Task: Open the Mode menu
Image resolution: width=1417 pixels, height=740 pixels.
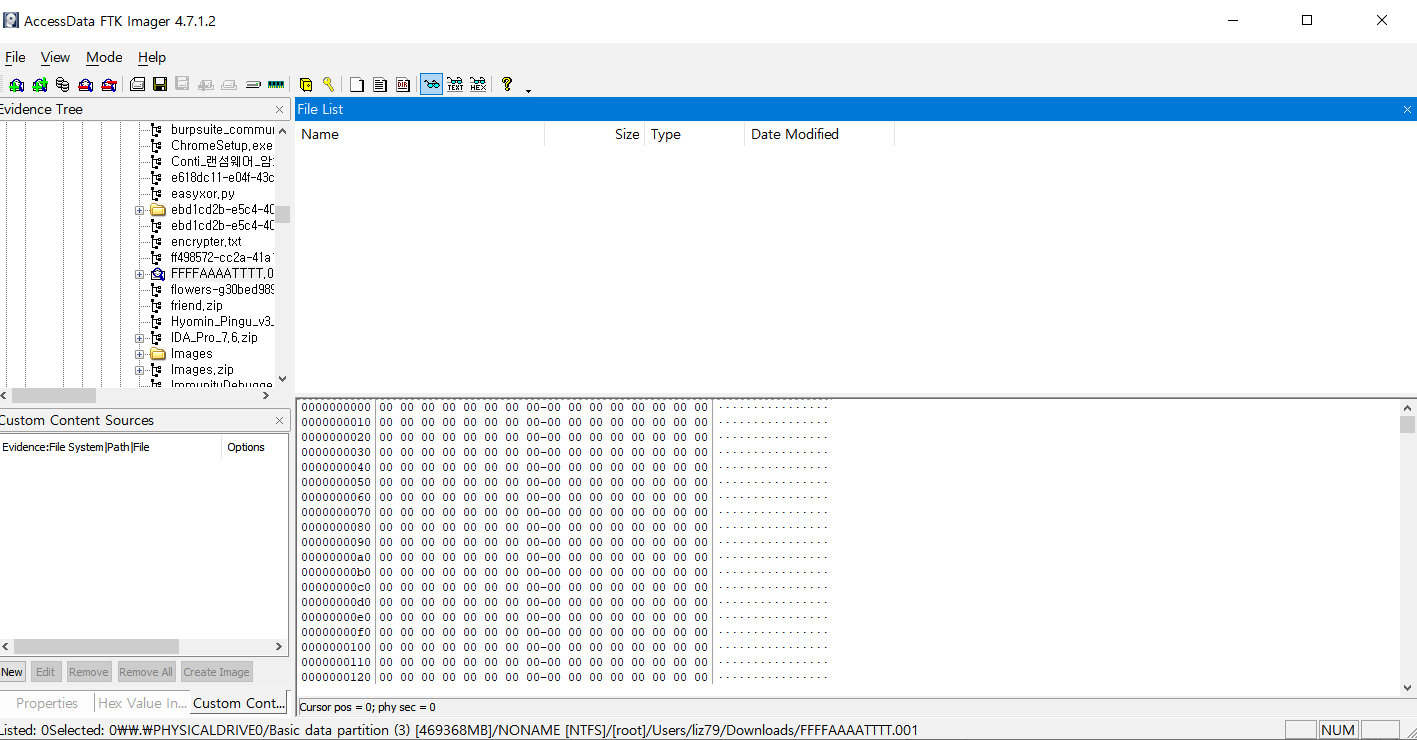Action: coord(104,57)
